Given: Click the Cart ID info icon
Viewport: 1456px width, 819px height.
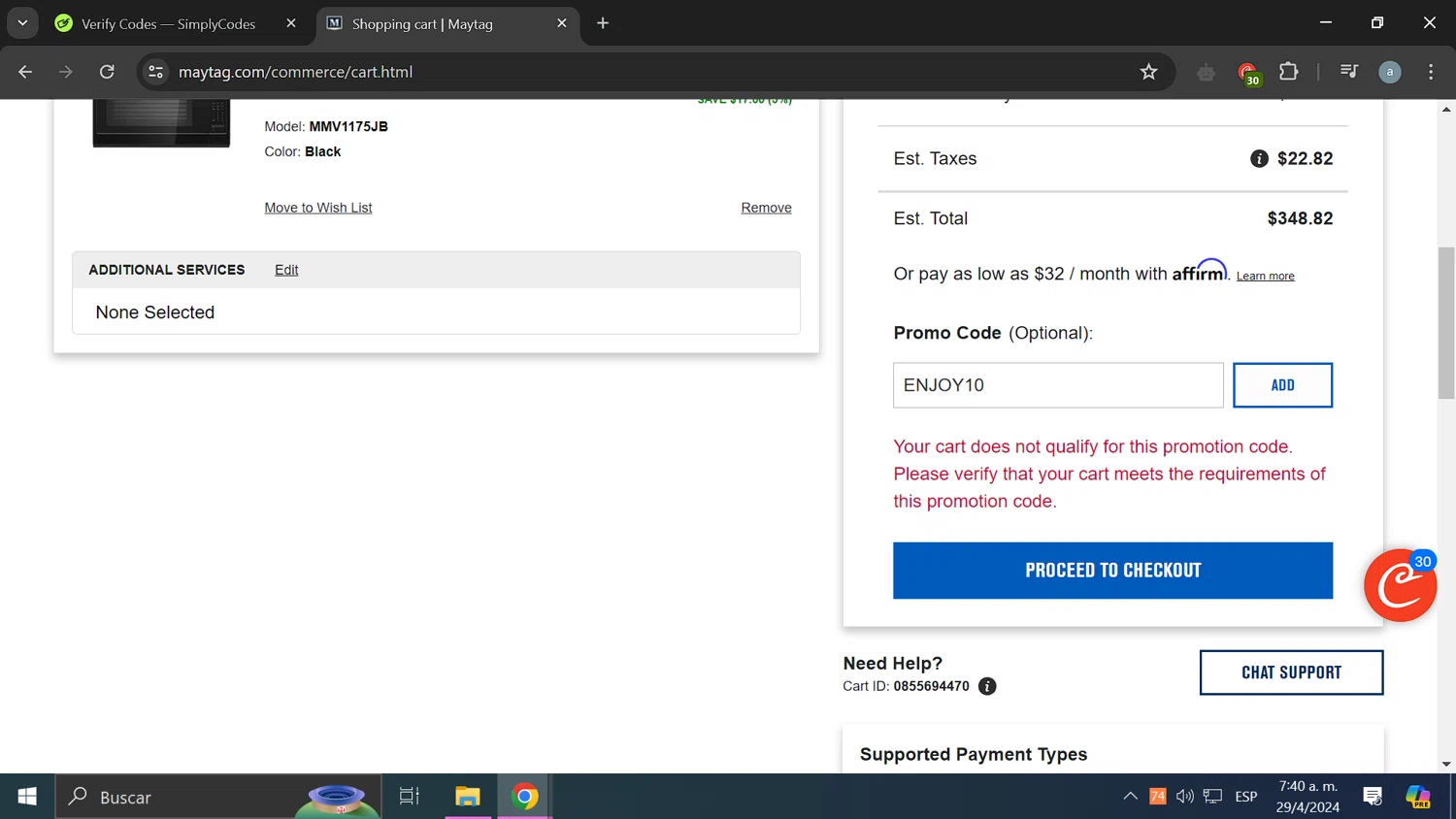Looking at the screenshot, I should coord(987,686).
